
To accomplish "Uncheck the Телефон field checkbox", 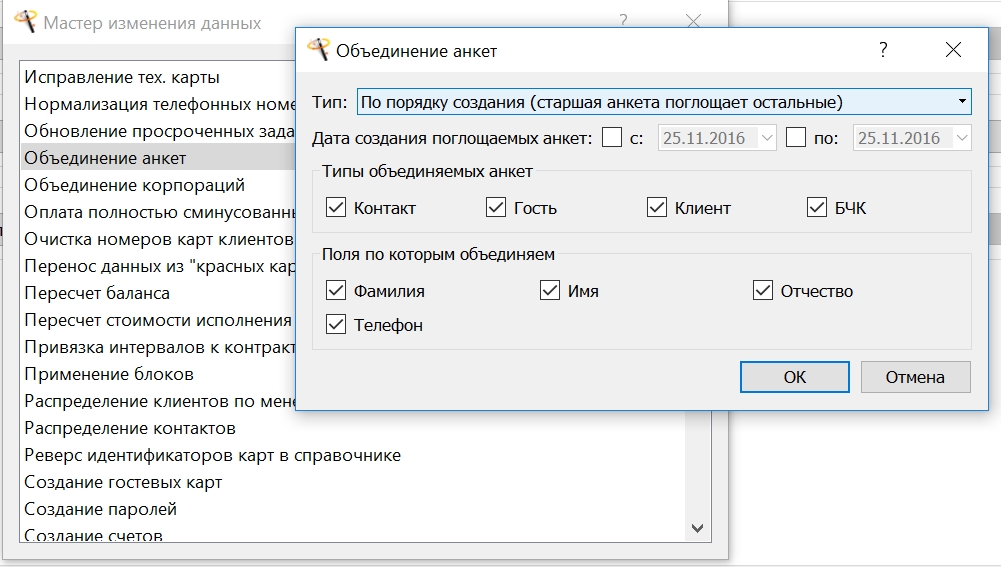I will [x=336, y=324].
